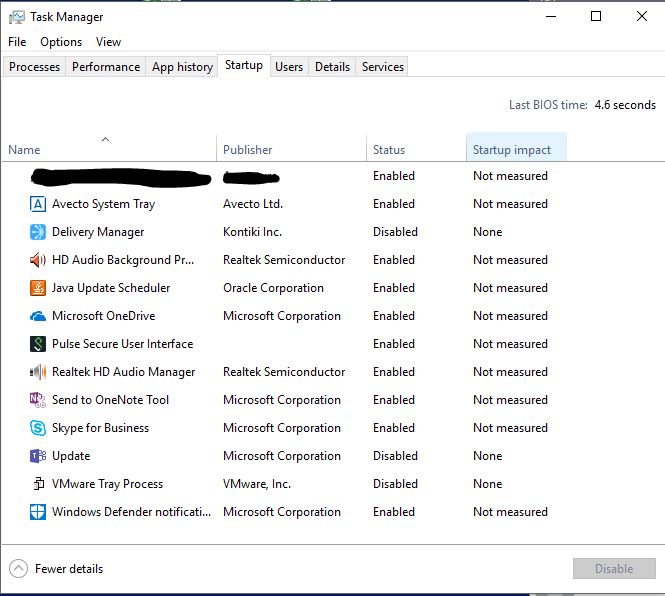Screen dimensions: 665x596
Task: Click Oracle Corporation publisher cell
Action: click(x=273, y=288)
